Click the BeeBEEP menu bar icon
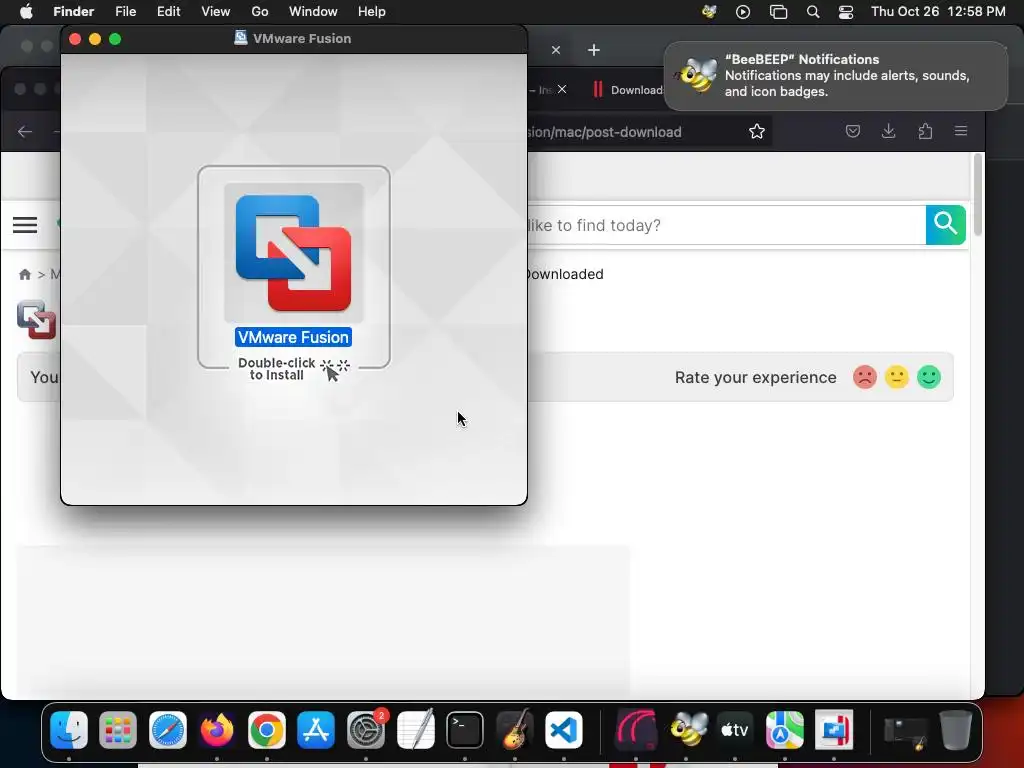The height and width of the screenshot is (768, 1024). pos(709,12)
